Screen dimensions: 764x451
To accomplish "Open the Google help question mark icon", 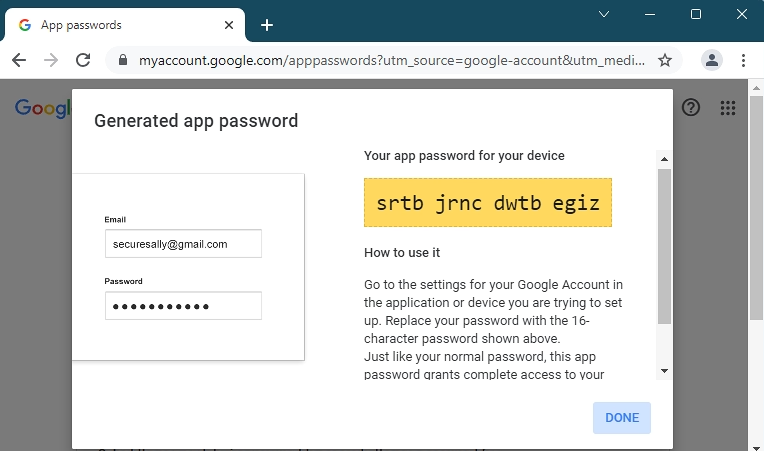I will (x=690, y=107).
